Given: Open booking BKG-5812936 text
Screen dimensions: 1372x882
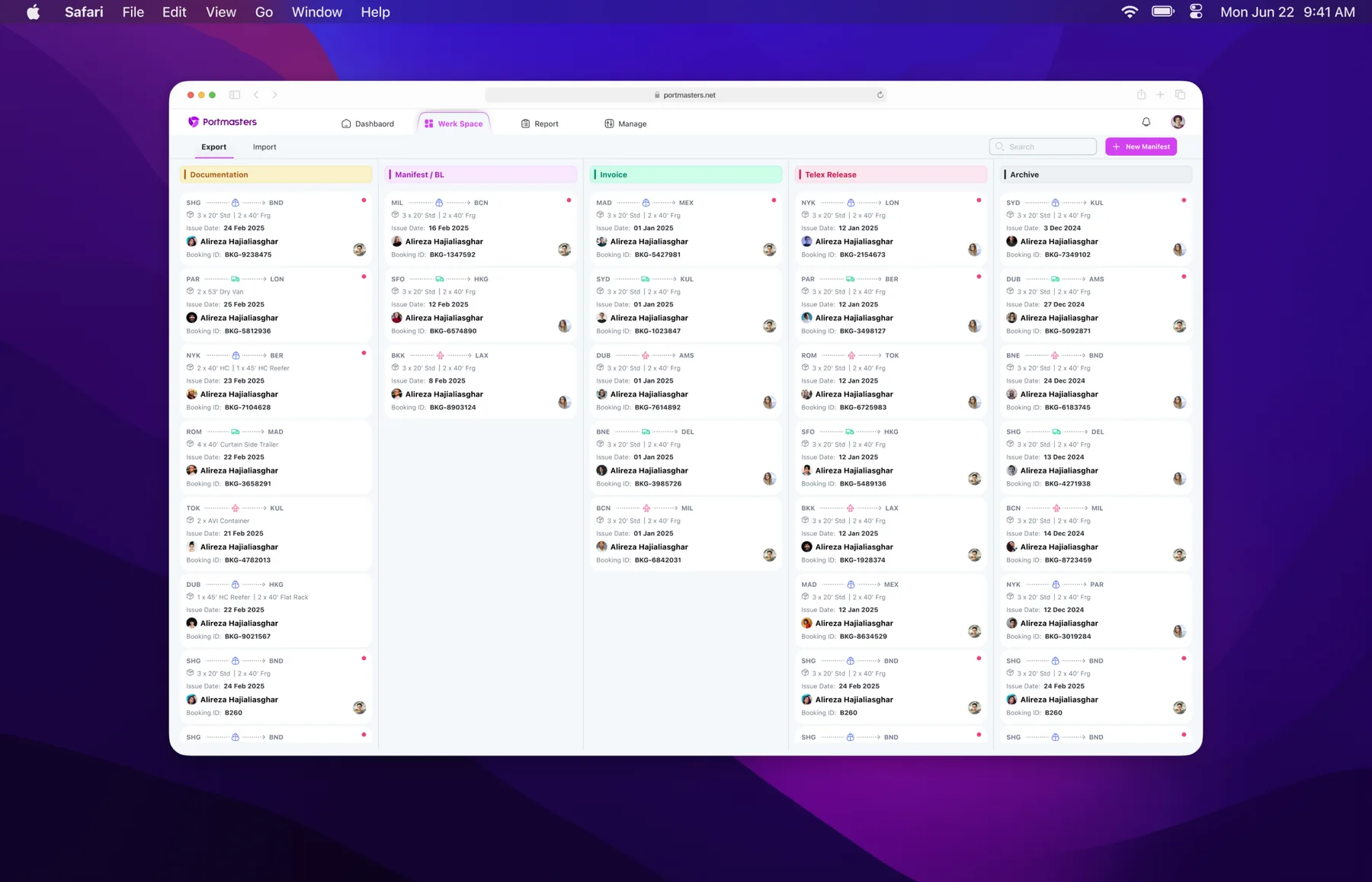Looking at the screenshot, I should (x=248, y=331).
